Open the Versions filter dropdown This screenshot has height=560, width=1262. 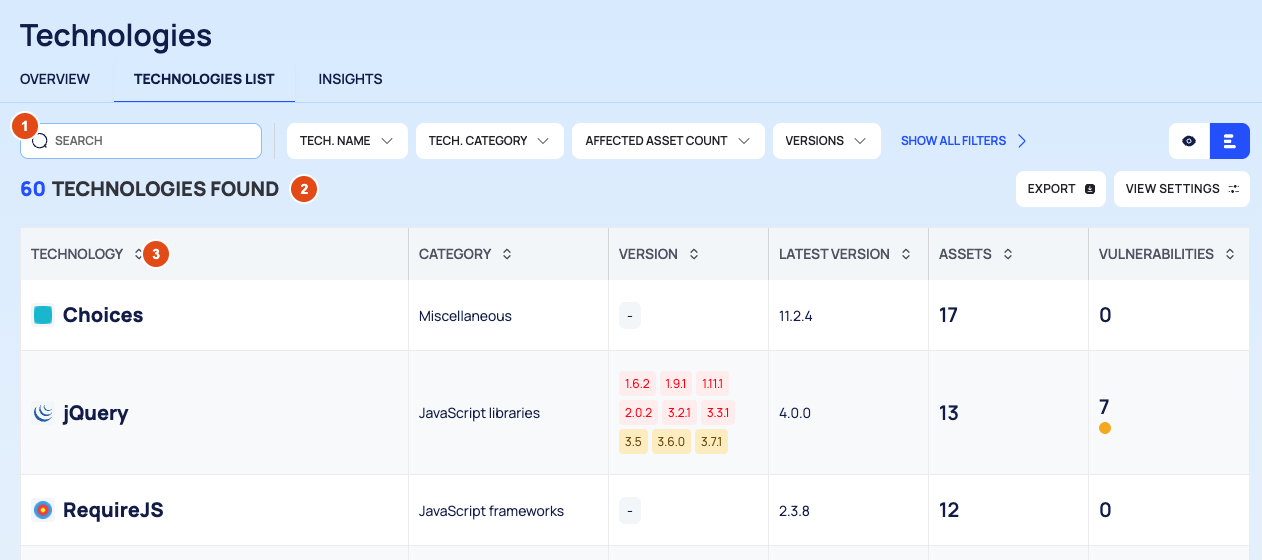(x=826, y=141)
